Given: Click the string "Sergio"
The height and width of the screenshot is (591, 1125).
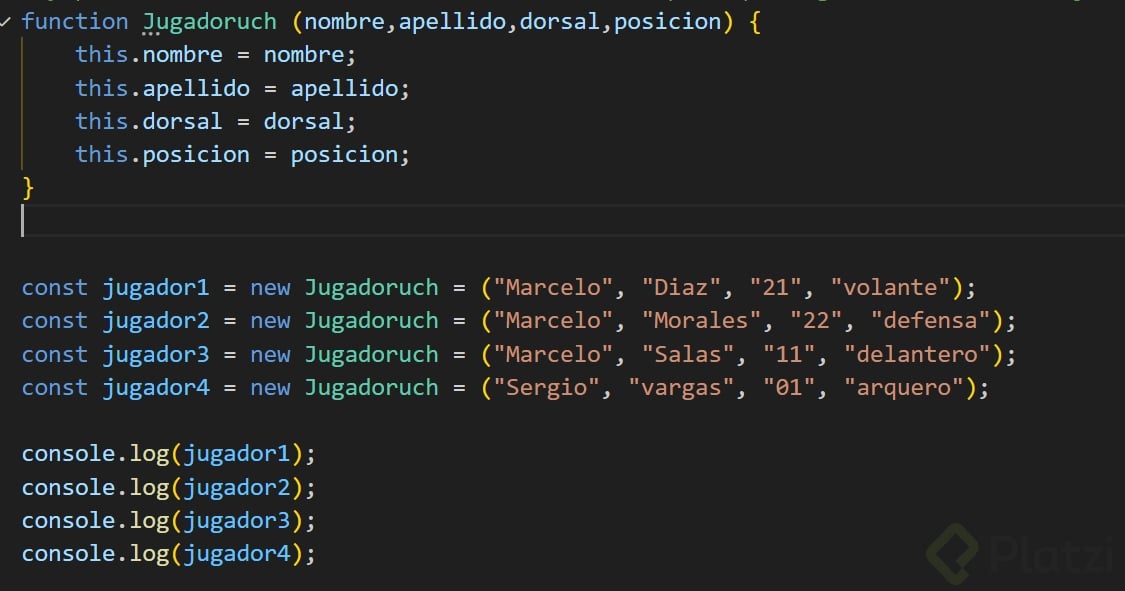Looking at the screenshot, I should (x=546, y=387).
